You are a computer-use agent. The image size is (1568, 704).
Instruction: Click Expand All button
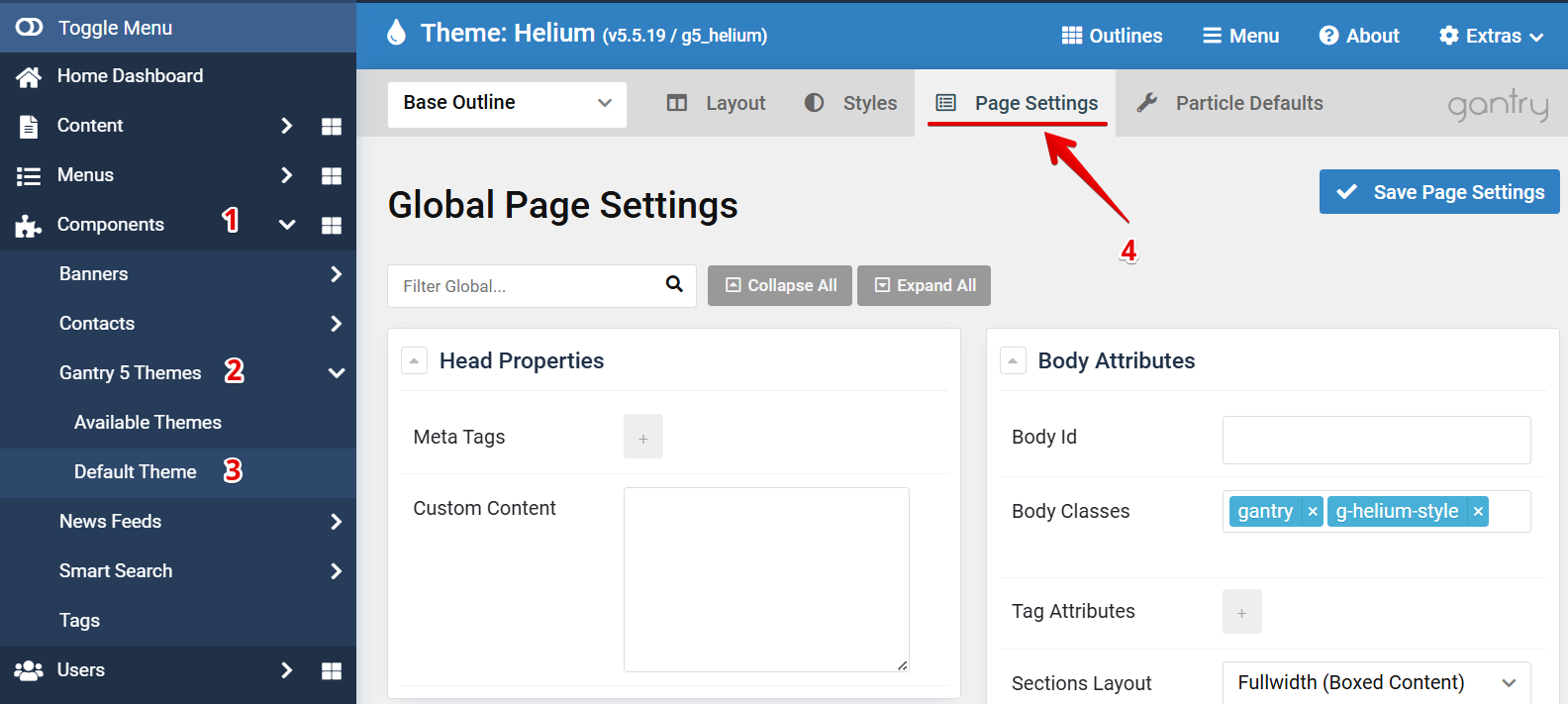click(x=924, y=285)
